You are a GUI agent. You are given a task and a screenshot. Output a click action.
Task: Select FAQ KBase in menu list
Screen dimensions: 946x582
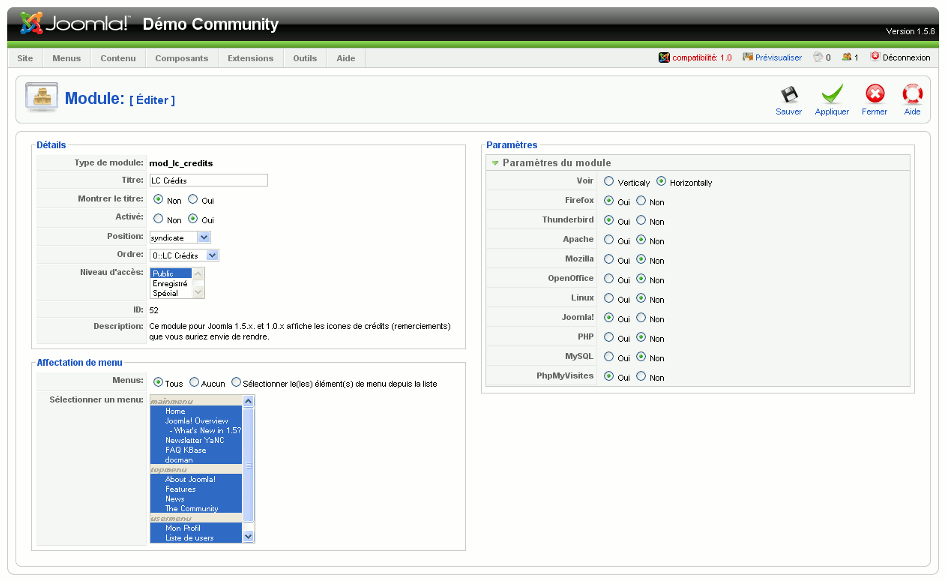196,450
